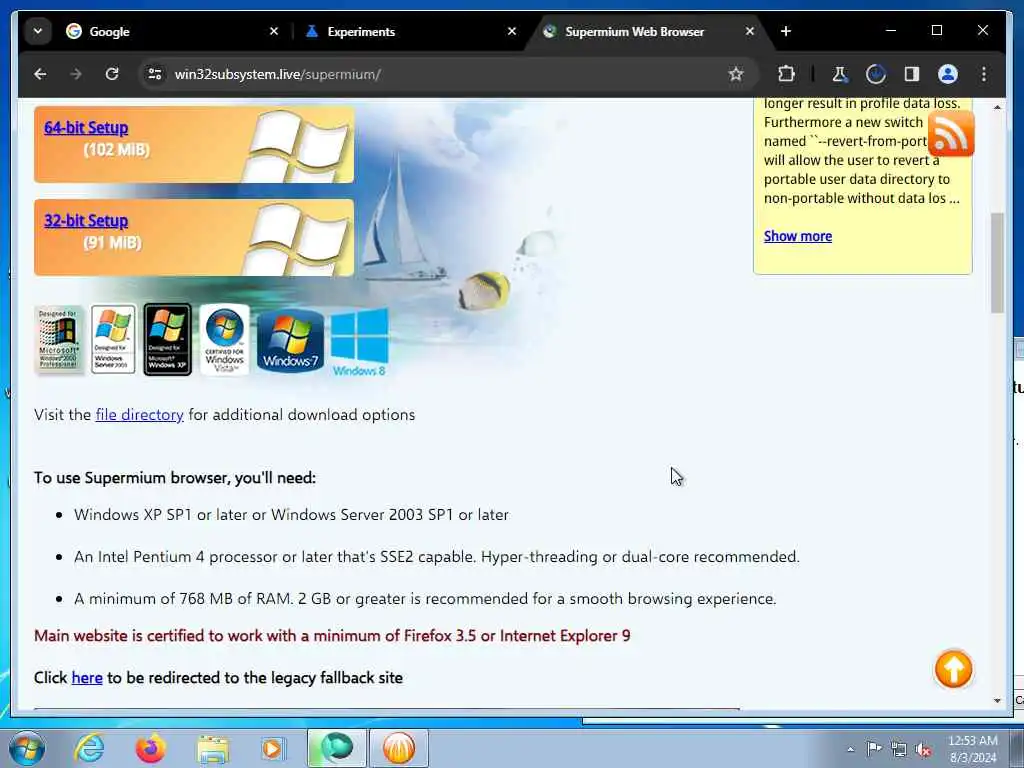The width and height of the screenshot is (1024, 768).
Task: Click the Windows 8 logo
Action: [359, 343]
